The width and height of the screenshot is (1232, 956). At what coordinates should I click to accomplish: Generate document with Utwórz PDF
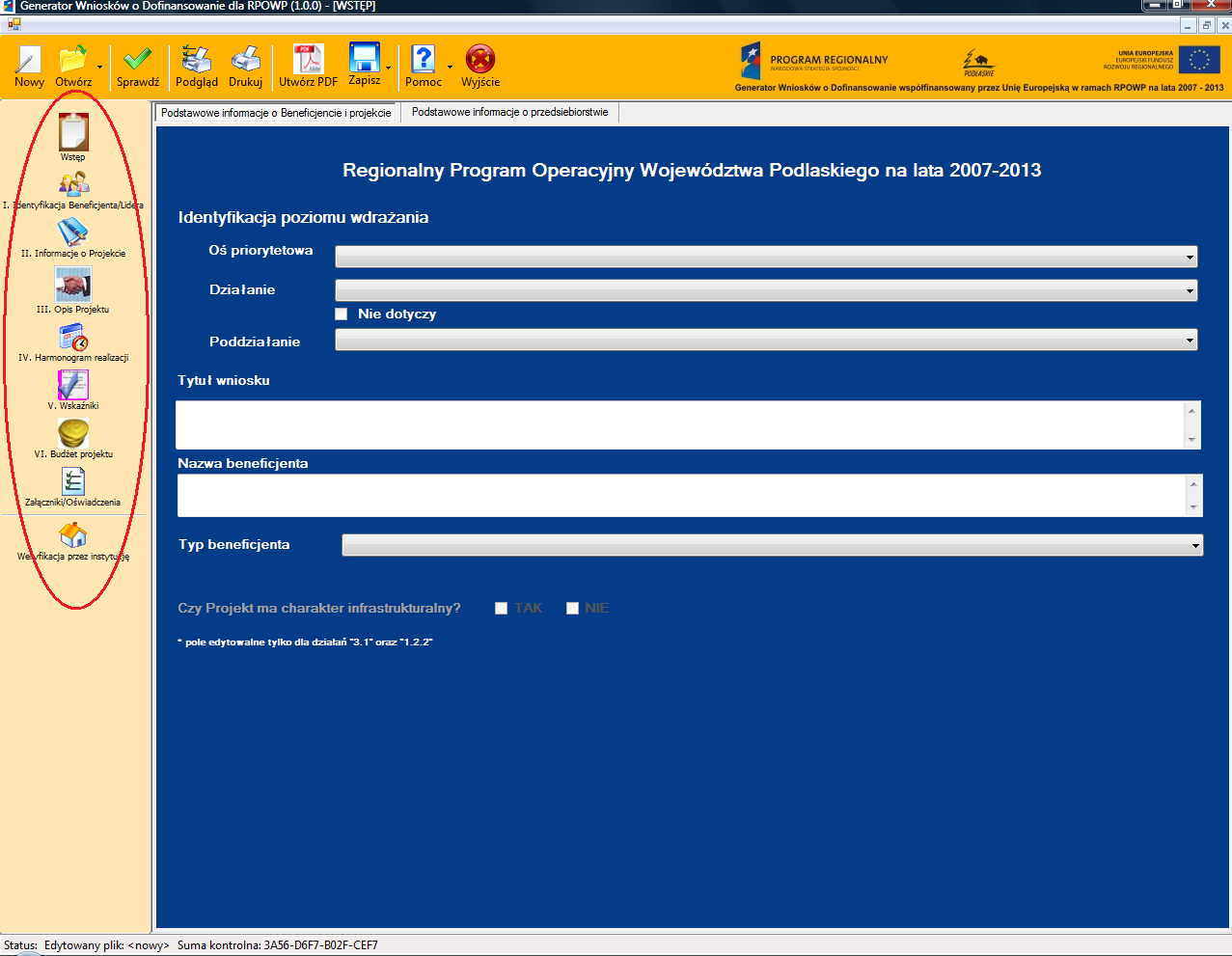point(308,67)
